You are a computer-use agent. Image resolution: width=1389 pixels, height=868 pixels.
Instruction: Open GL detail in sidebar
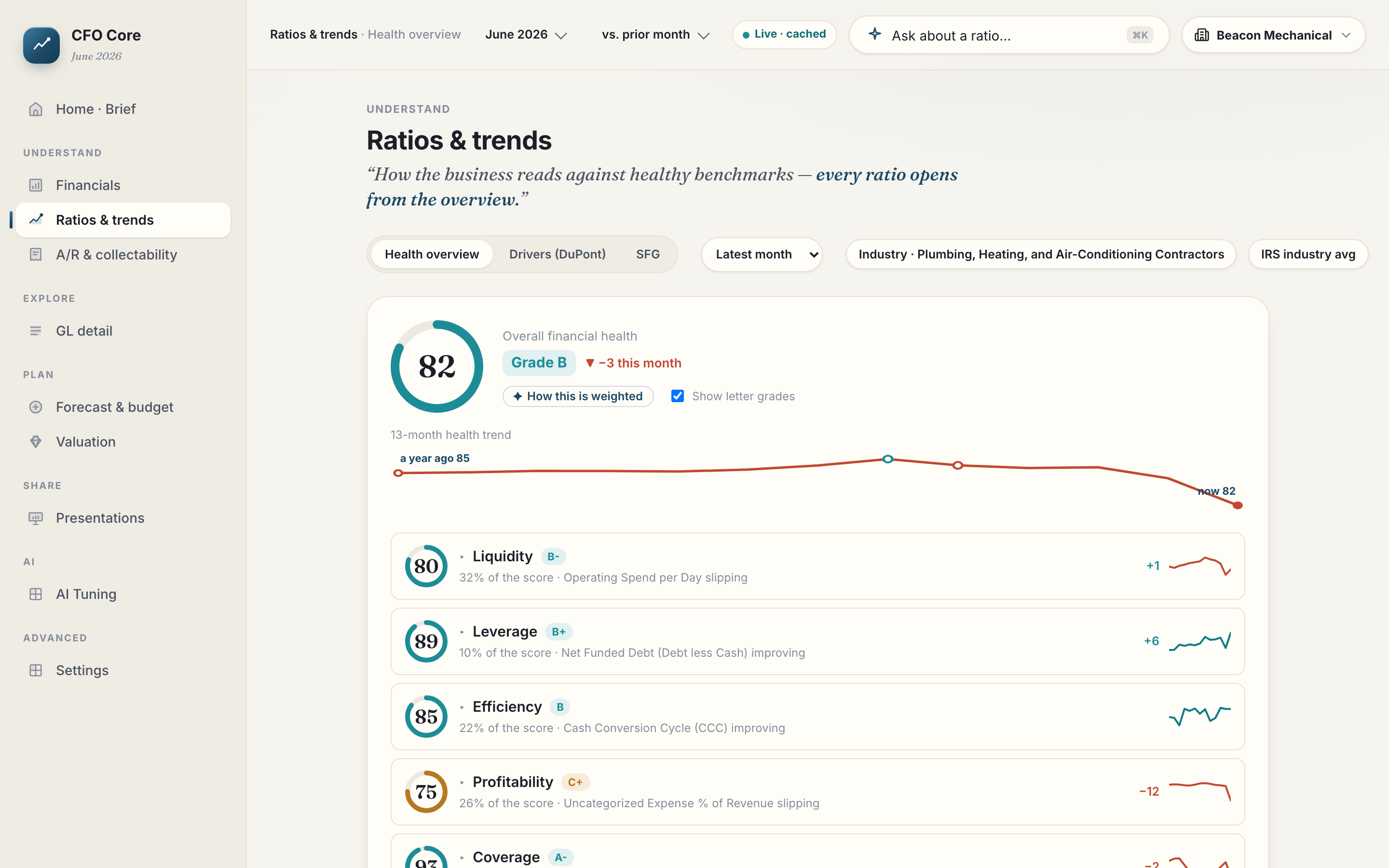pyautogui.click(x=123, y=331)
